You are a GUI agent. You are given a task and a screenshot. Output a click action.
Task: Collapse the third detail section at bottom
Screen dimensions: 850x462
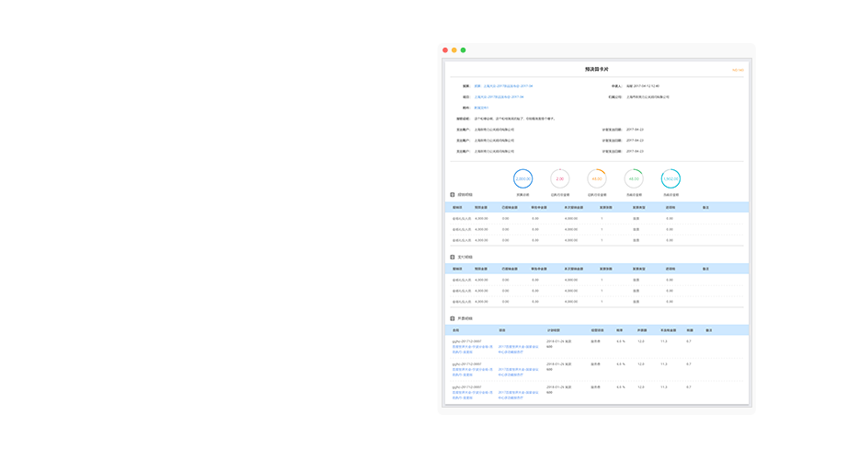click(x=452, y=319)
